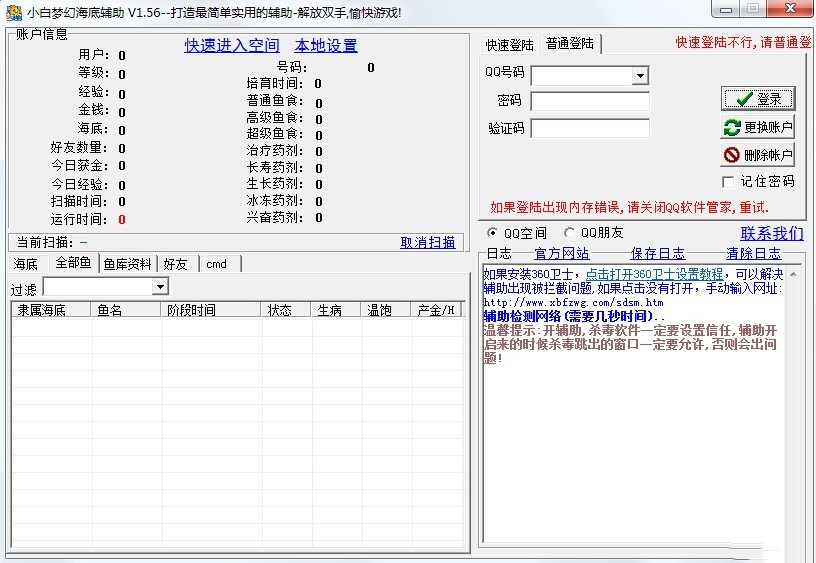Select the QQ朋友 radio button

(x=569, y=233)
